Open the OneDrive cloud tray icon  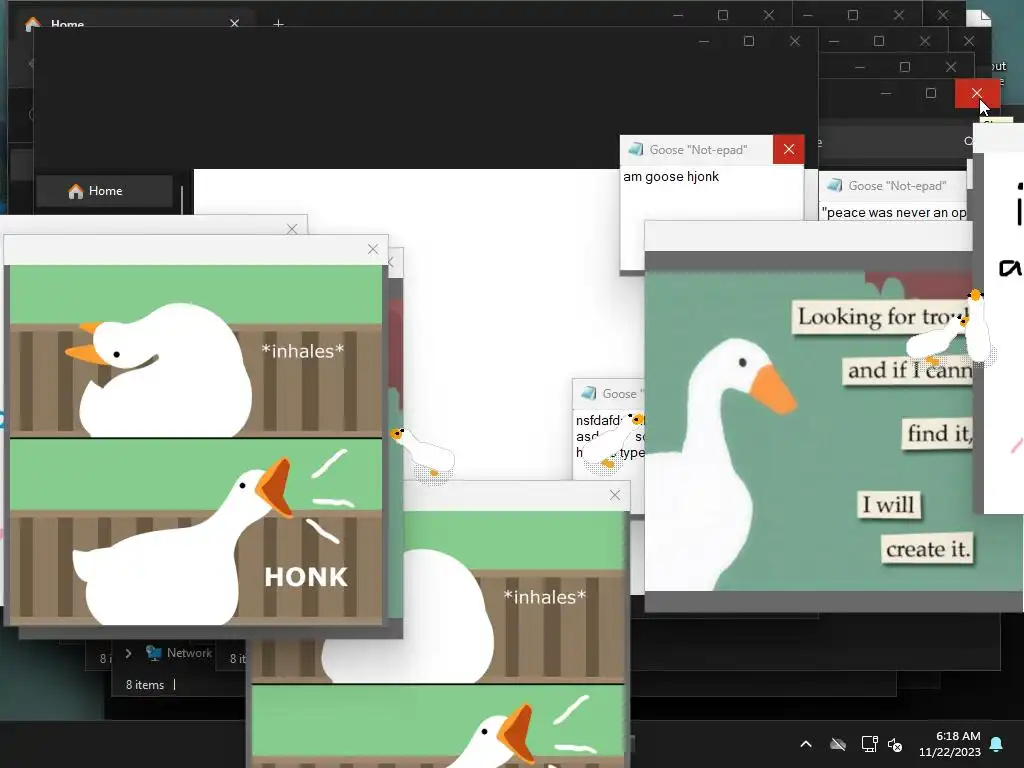tap(838, 744)
